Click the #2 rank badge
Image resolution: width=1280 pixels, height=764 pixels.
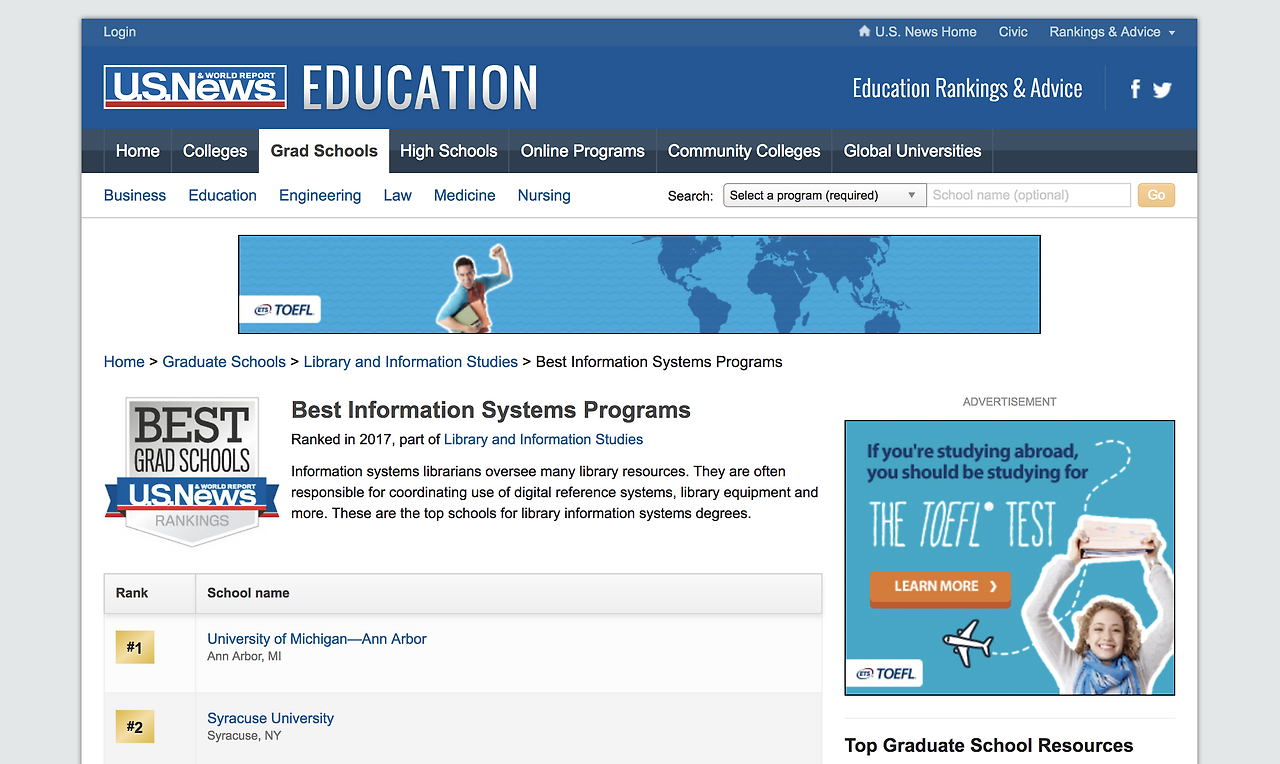tap(134, 727)
